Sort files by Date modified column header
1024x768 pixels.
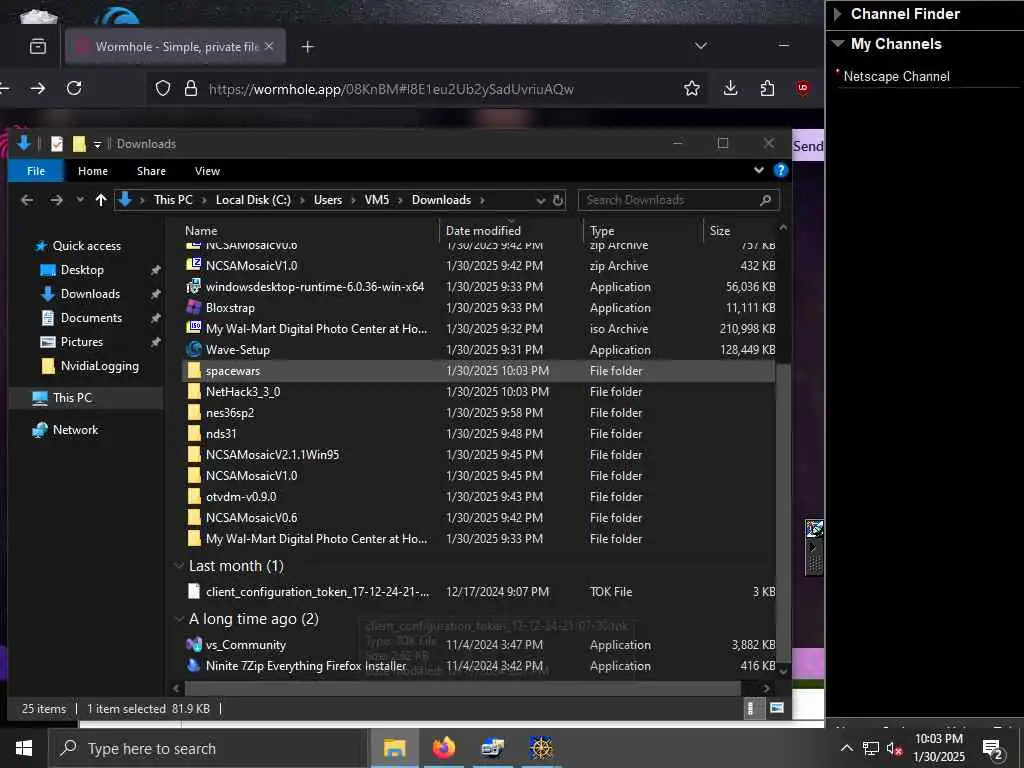pyautogui.click(x=483, y=231)
